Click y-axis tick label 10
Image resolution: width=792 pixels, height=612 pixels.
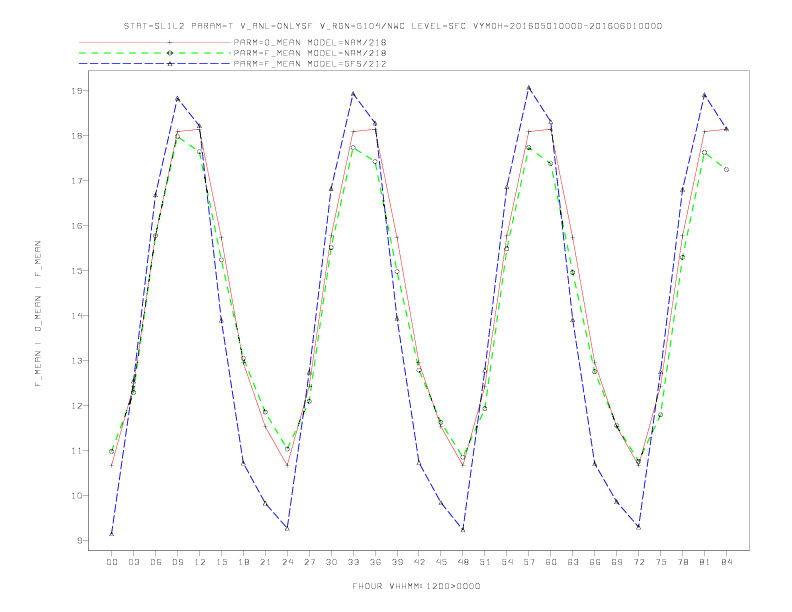click(x=77, y=495)
